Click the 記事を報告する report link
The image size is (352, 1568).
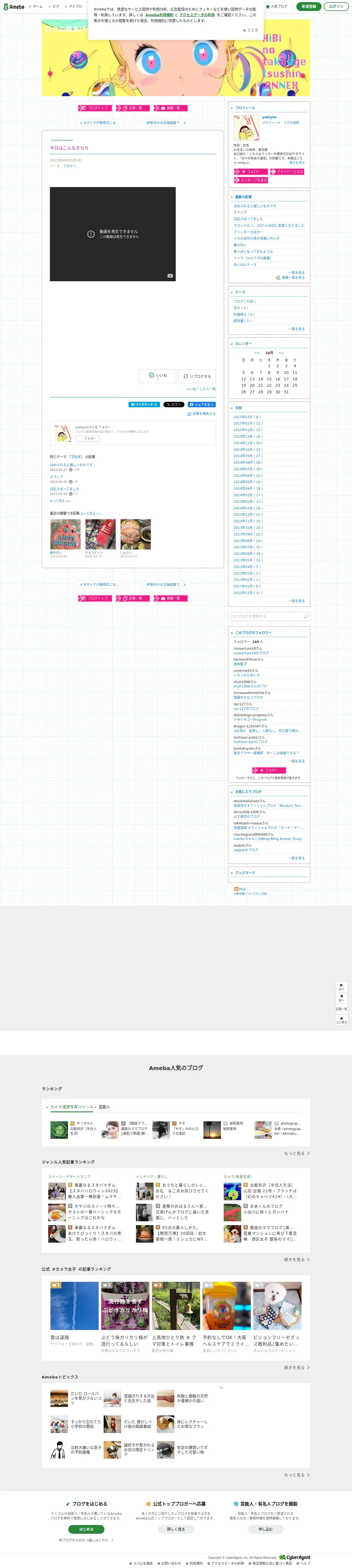[201, 414]
